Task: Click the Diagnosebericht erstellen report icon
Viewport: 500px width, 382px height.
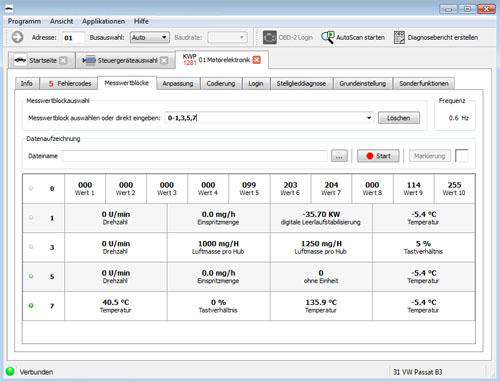Action: tap(399, 37)
